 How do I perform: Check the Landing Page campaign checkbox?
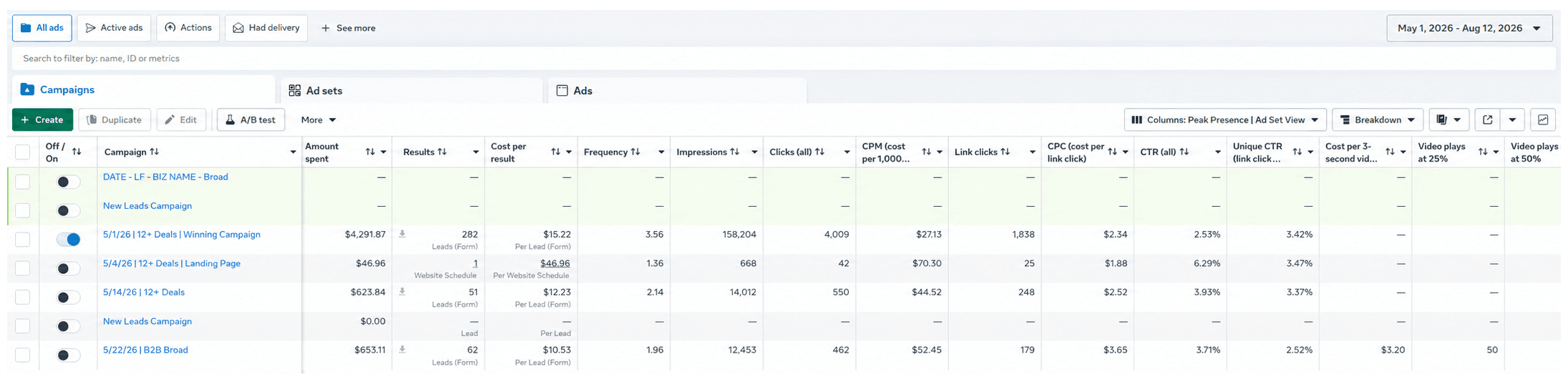click(23, 268)
